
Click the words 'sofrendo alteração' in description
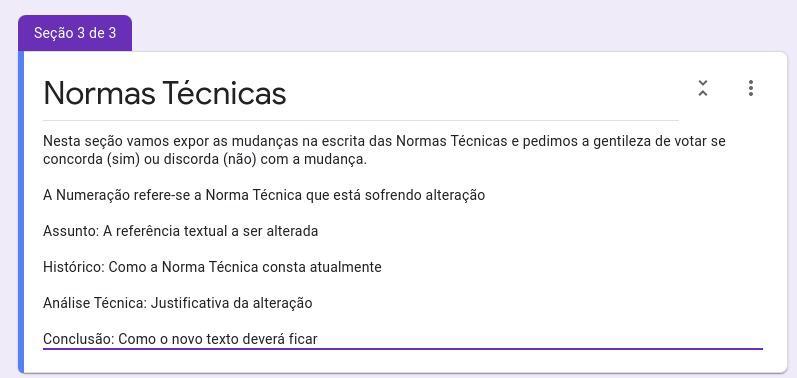click(x=424, y=195)
